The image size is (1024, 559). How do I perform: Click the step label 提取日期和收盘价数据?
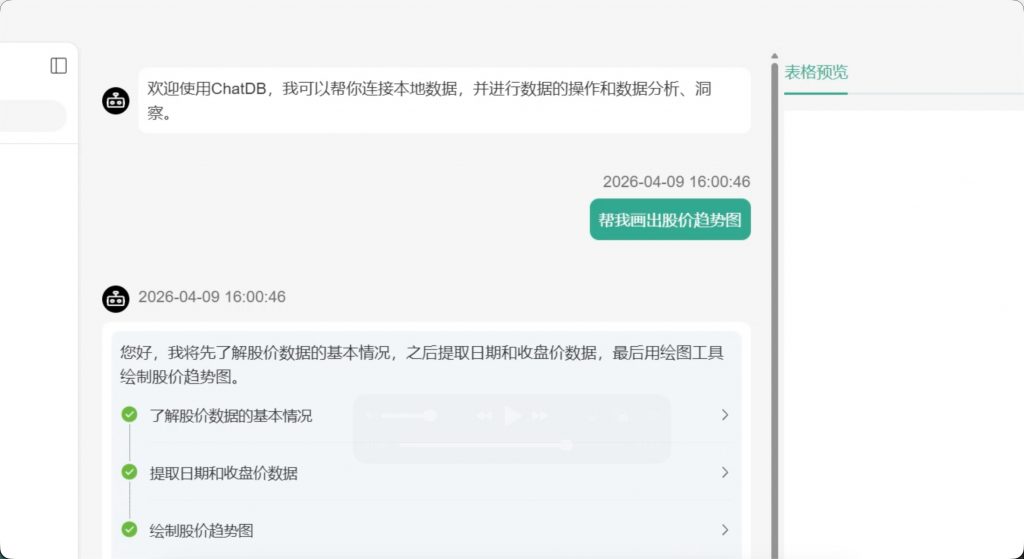point(224,473)
